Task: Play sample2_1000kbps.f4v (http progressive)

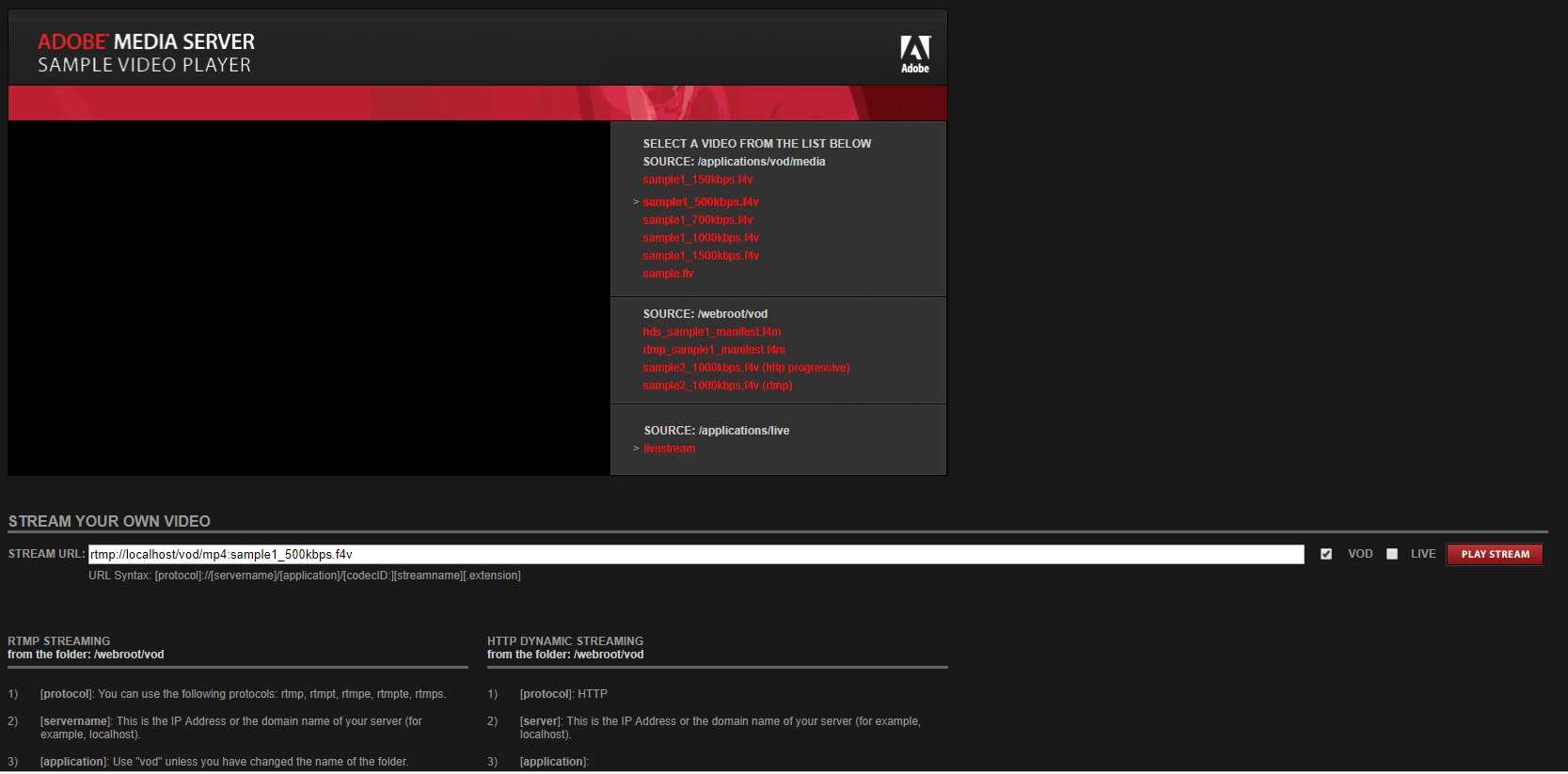Action: coord(747,368)
